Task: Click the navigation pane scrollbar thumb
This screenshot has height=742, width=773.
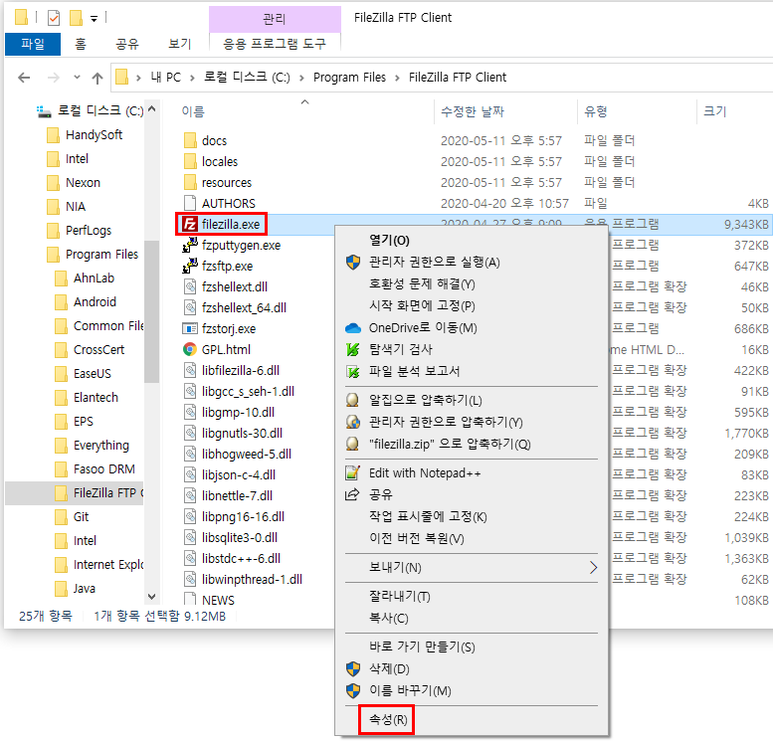Action: pyautogui.click(x=152, y=312)
